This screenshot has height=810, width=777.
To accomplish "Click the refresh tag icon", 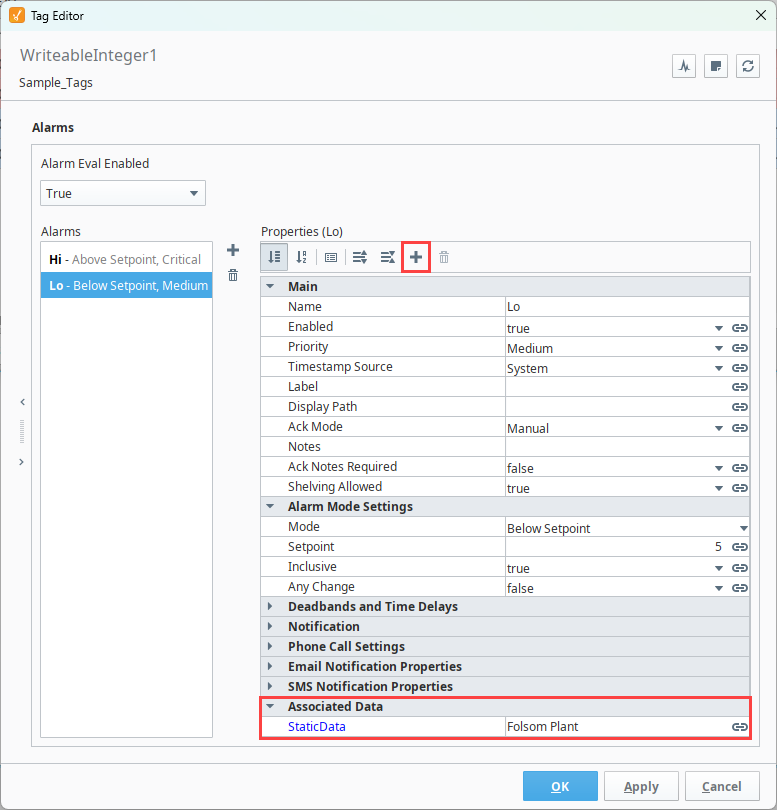I will coord(748,66).
